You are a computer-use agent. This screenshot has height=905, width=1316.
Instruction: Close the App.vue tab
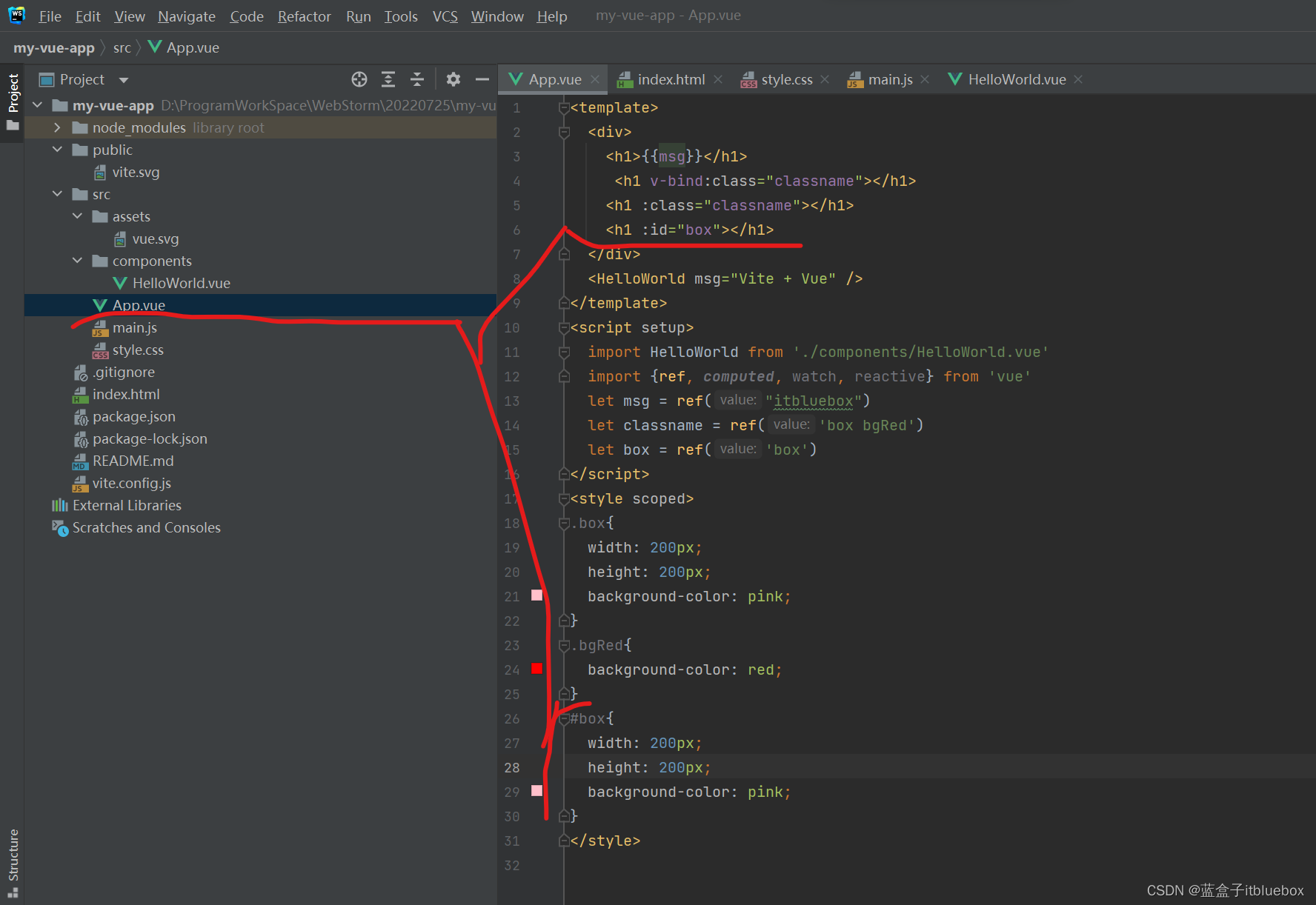(595, 79)
